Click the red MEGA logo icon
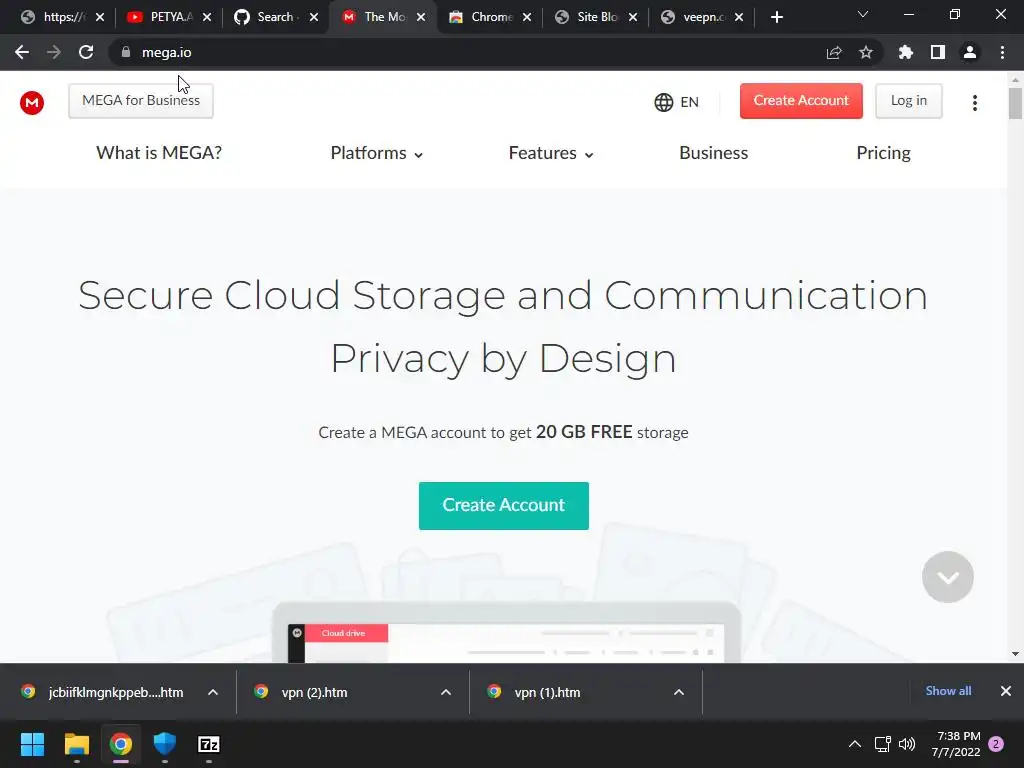 coord(31,103)
